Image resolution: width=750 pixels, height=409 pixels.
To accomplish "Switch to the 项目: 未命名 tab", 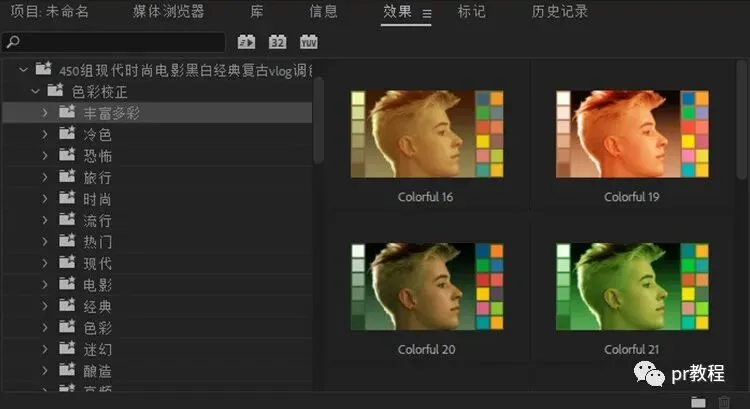I will click(x=49, y=11).
